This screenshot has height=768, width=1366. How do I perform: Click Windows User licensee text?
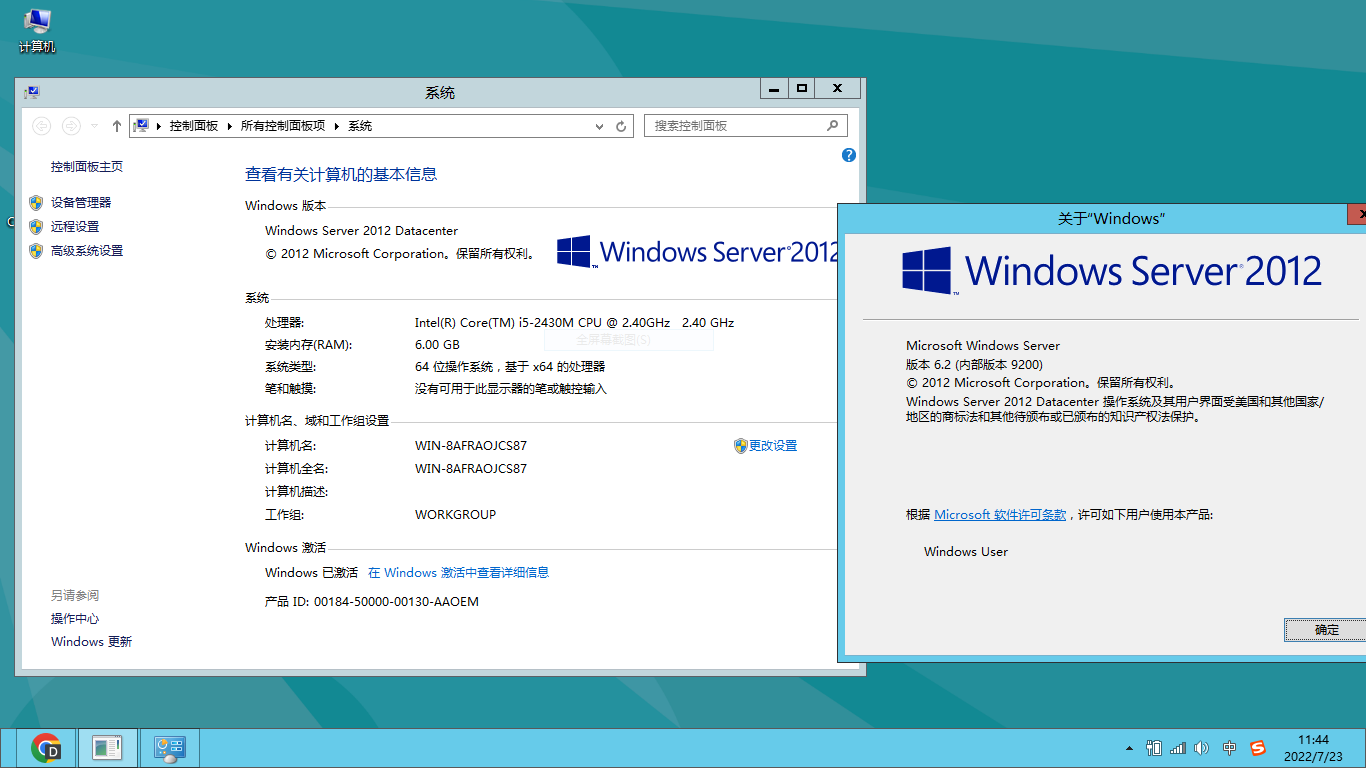point(966,552)
